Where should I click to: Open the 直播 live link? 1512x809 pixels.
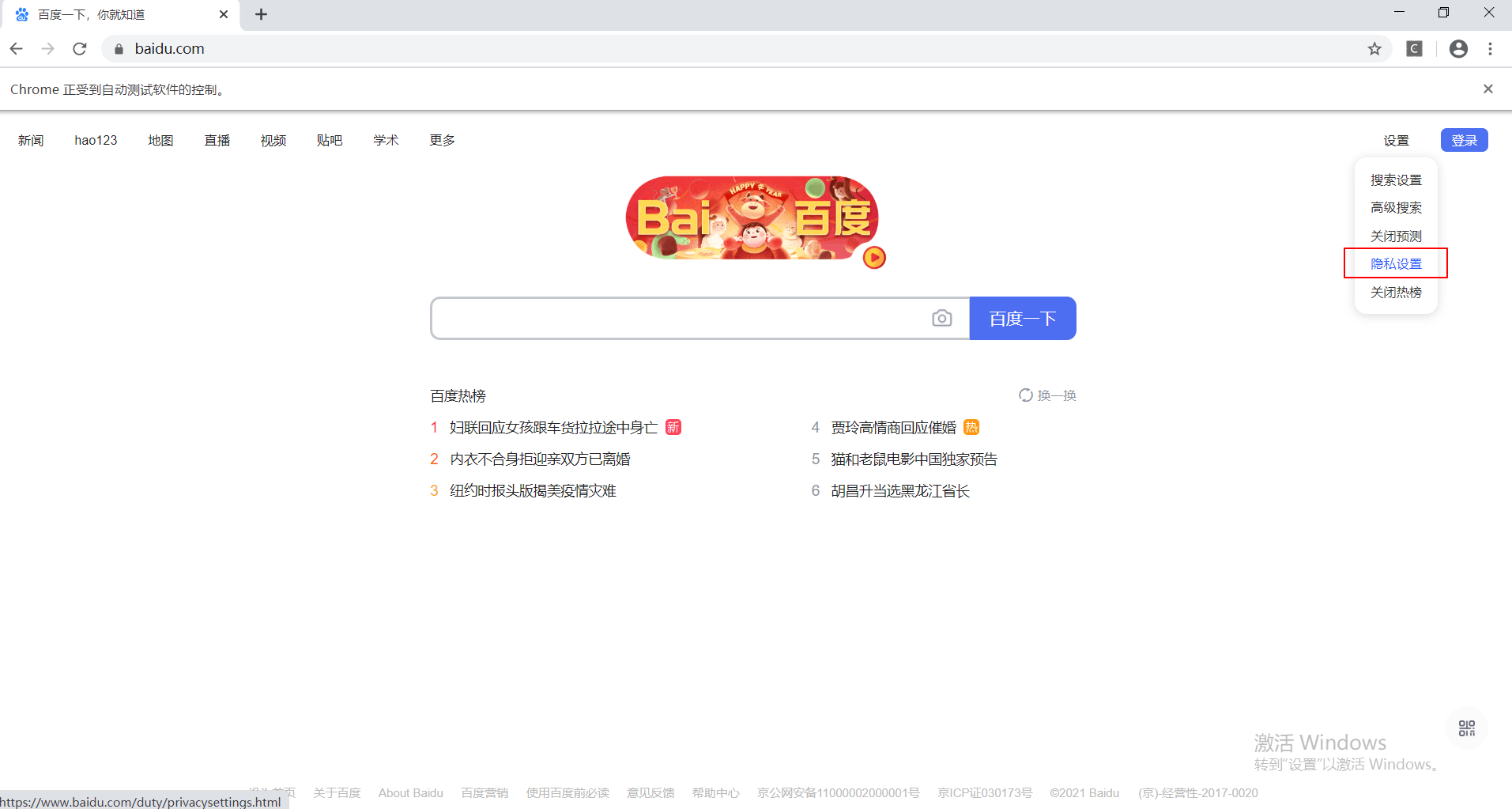pos(217,140)
